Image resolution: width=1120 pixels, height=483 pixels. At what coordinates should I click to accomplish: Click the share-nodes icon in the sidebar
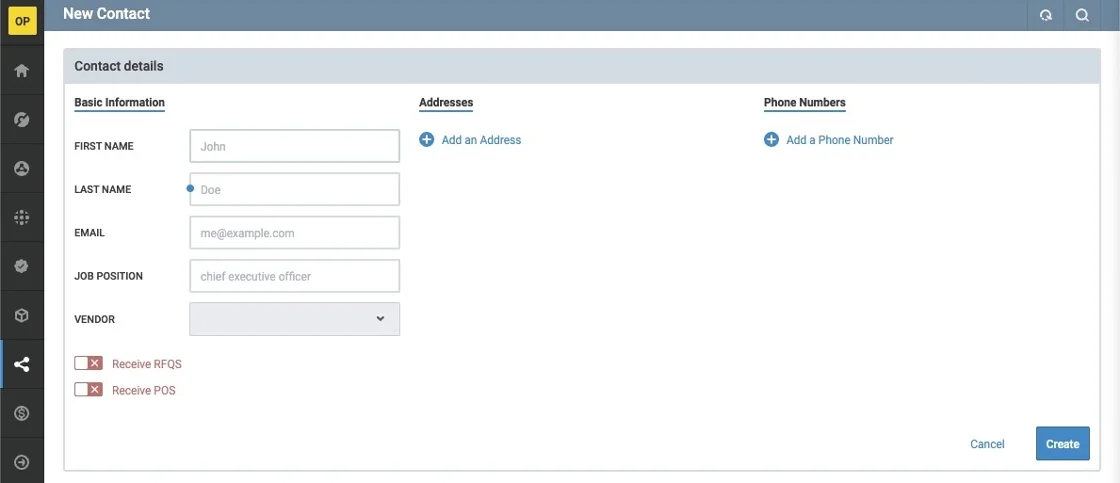coord(22,365)
